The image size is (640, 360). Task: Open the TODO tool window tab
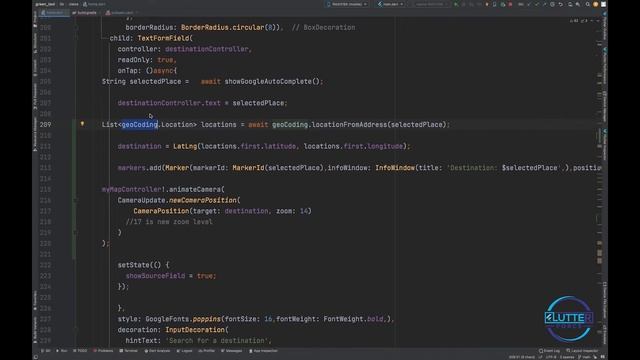[80, 351]
